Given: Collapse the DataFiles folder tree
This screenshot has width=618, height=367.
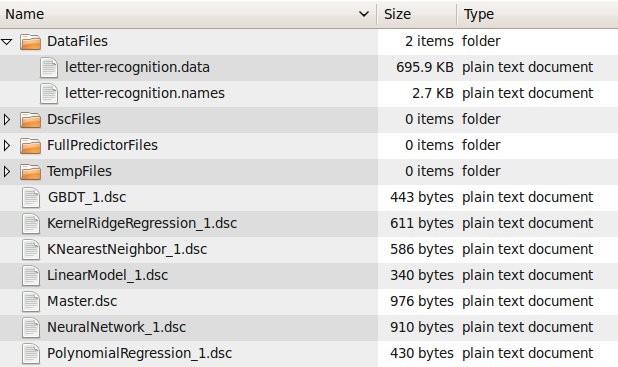Looking at the screenshot, I should (x=7, y=41).
